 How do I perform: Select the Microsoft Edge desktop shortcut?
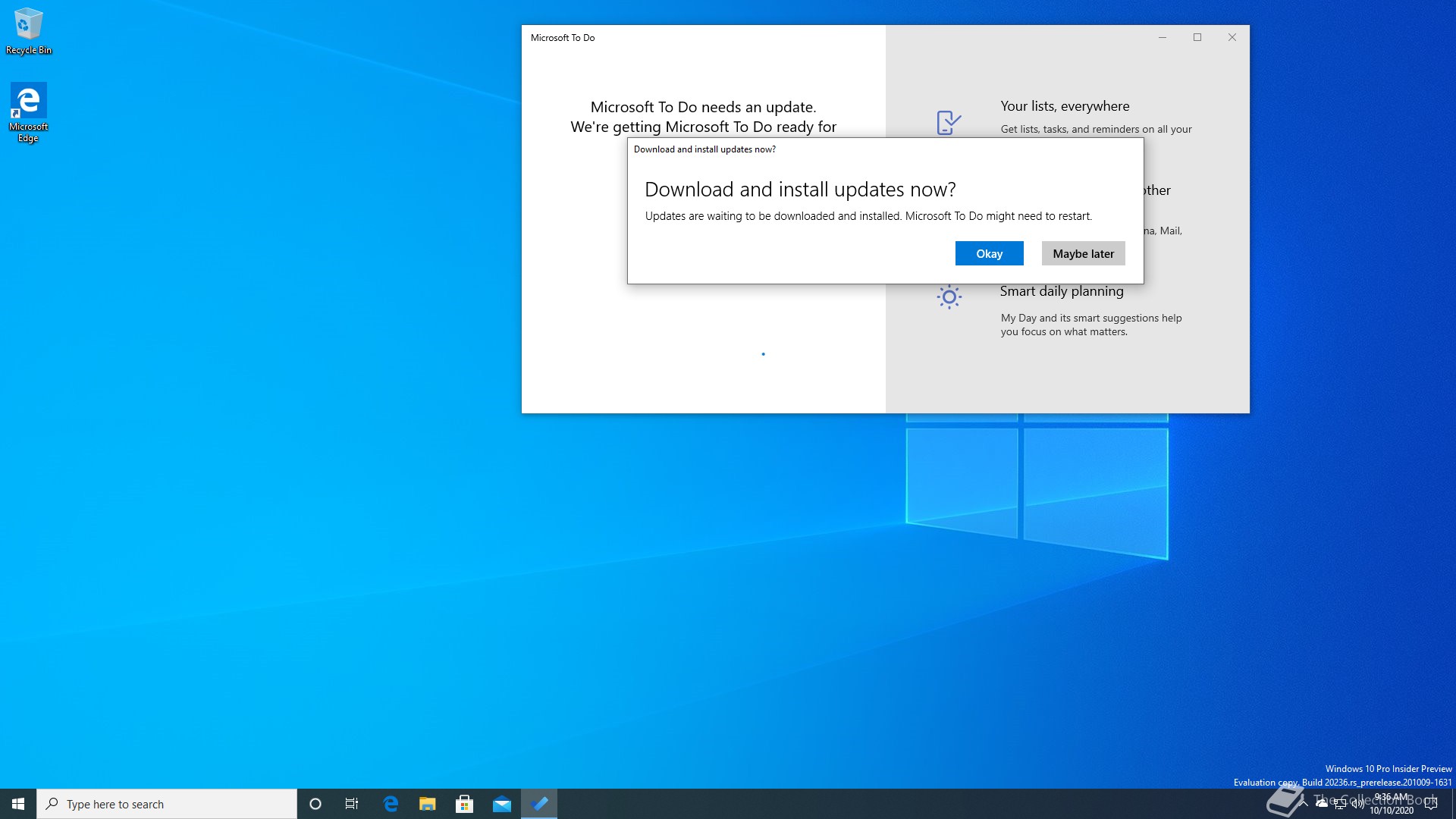(x=28, y=112)
